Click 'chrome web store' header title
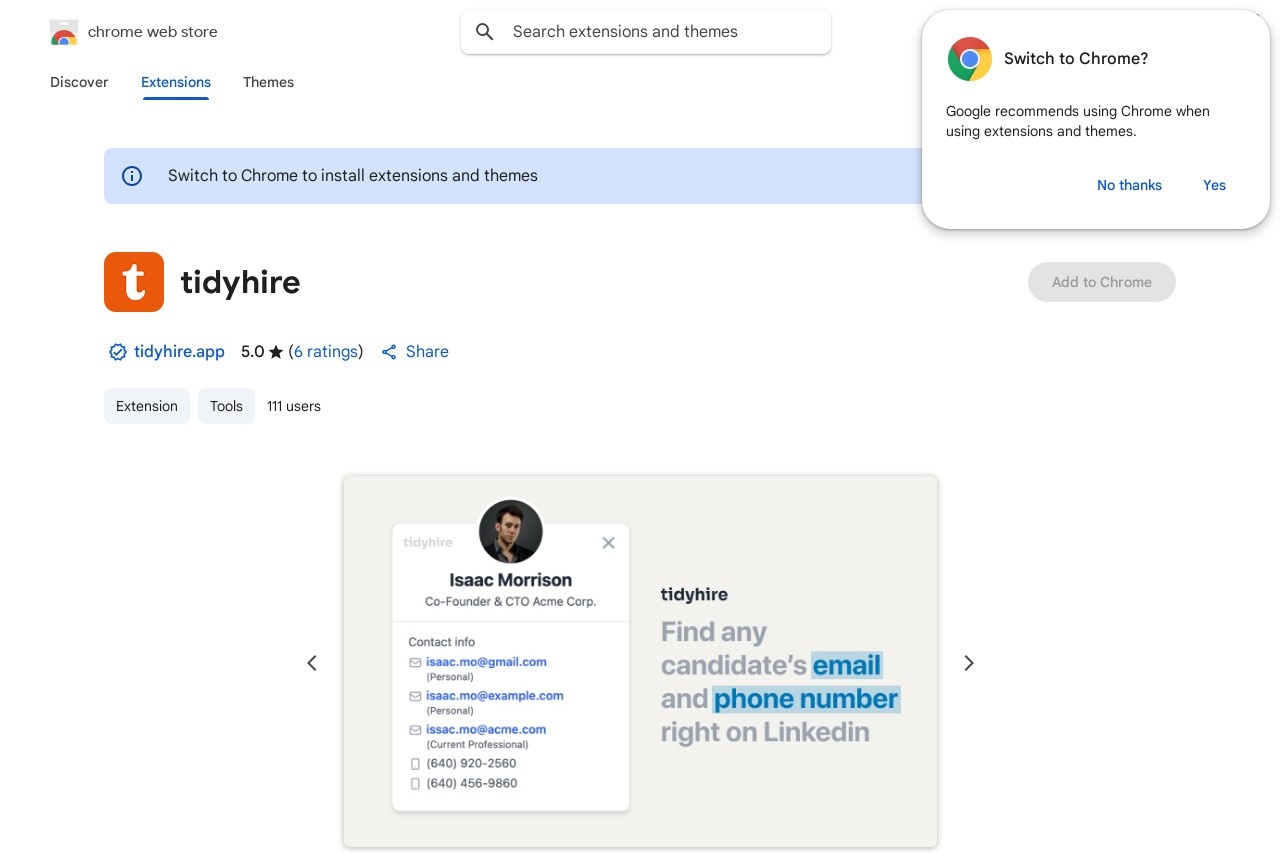 [152, 32]
